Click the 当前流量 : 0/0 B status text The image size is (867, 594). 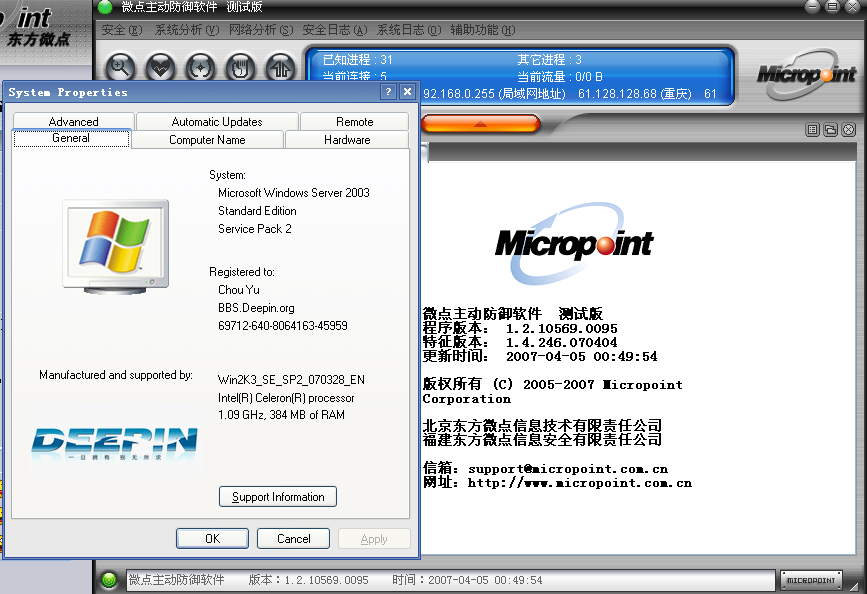click(560, 76)
